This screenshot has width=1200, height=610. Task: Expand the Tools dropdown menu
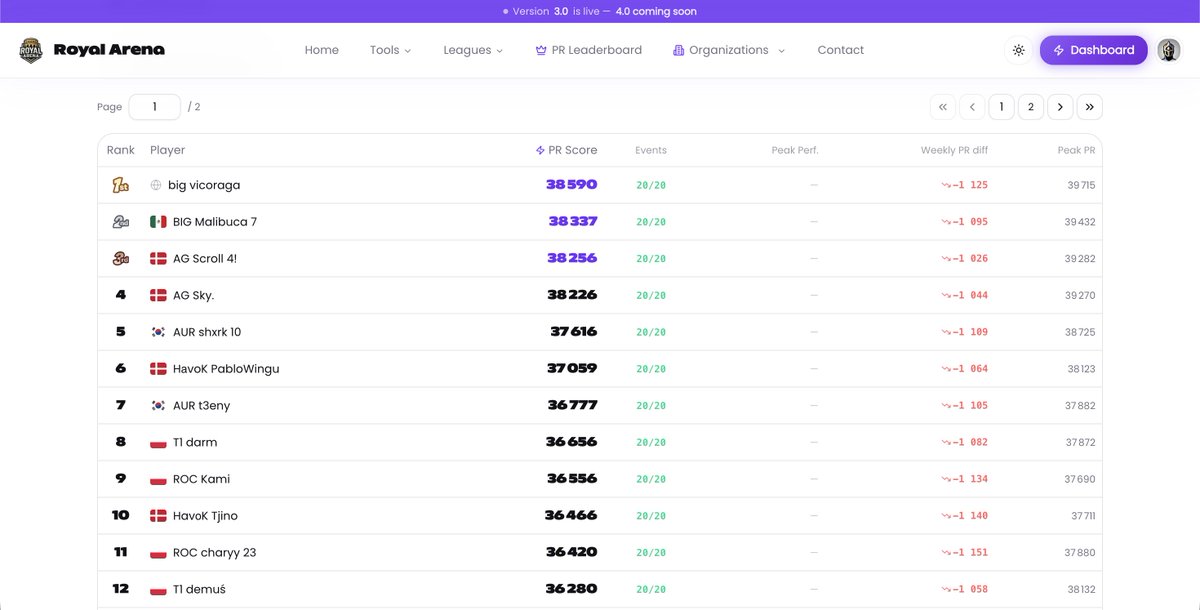(x=390, y=50)
